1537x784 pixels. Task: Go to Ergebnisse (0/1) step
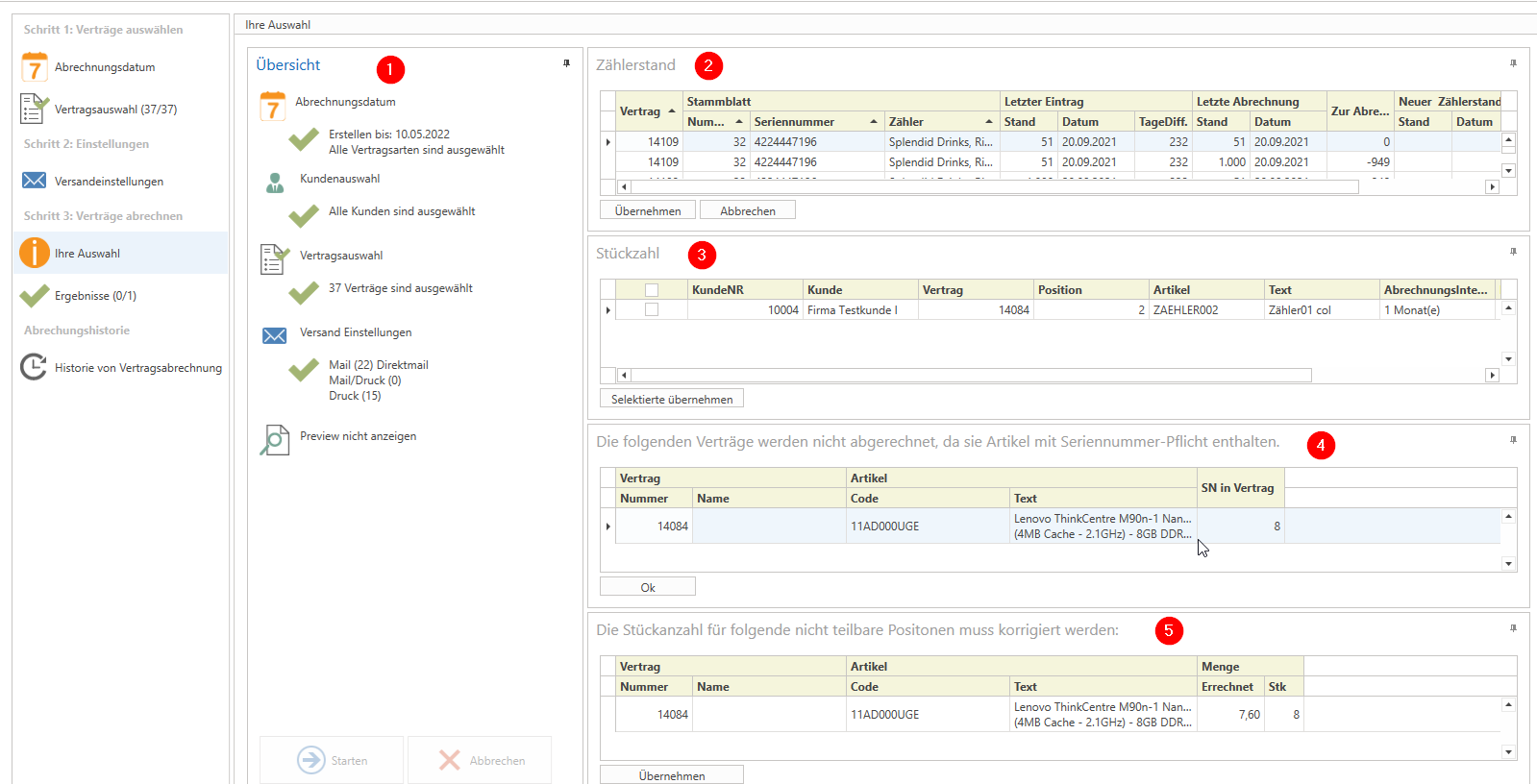[x=95, y=296]
